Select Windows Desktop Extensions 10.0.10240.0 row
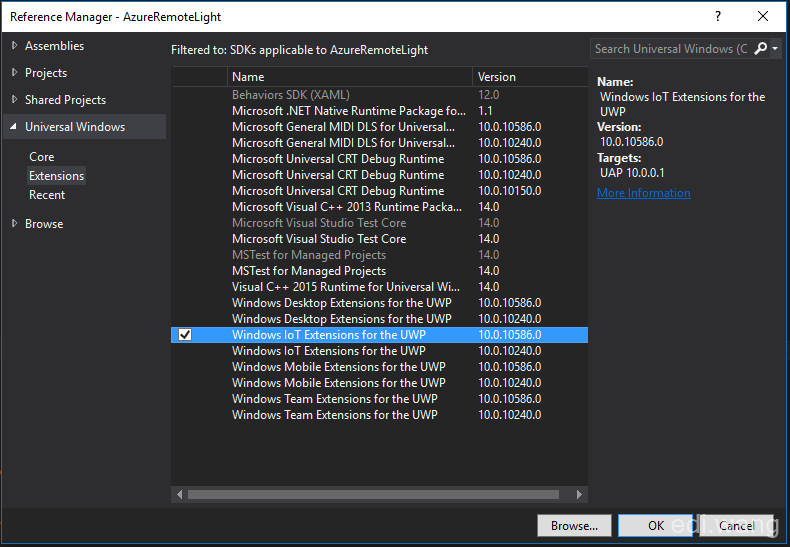The width and height of the screenshot is (790, 547). 379,319
